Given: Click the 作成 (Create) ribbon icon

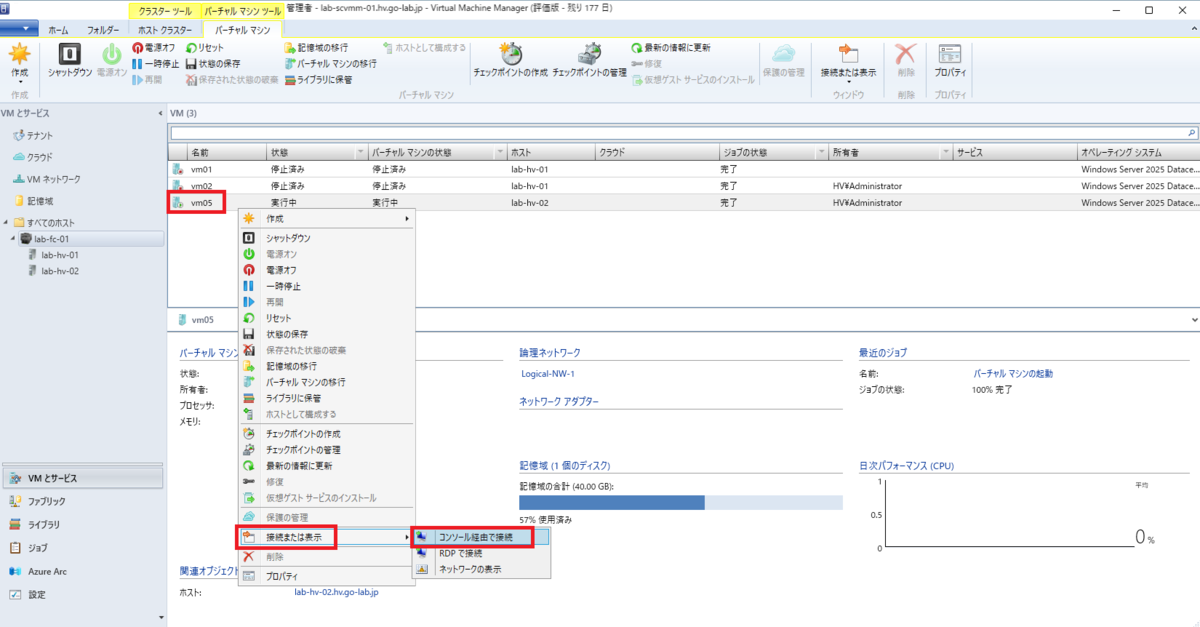Looking at the screenshot, I should coord(19,60).
